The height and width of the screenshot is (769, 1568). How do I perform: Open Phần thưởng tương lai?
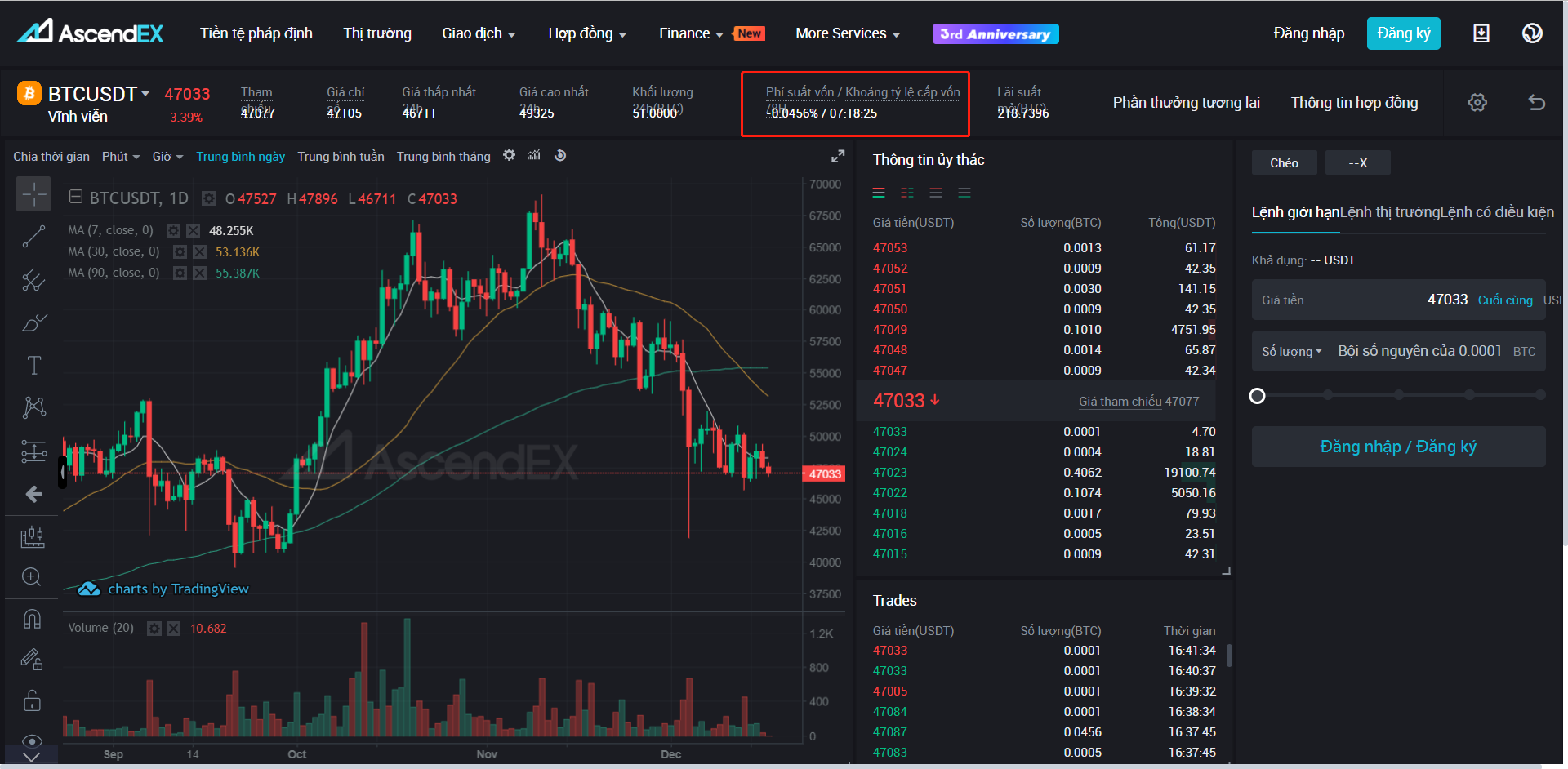(x=1186, y=102)
